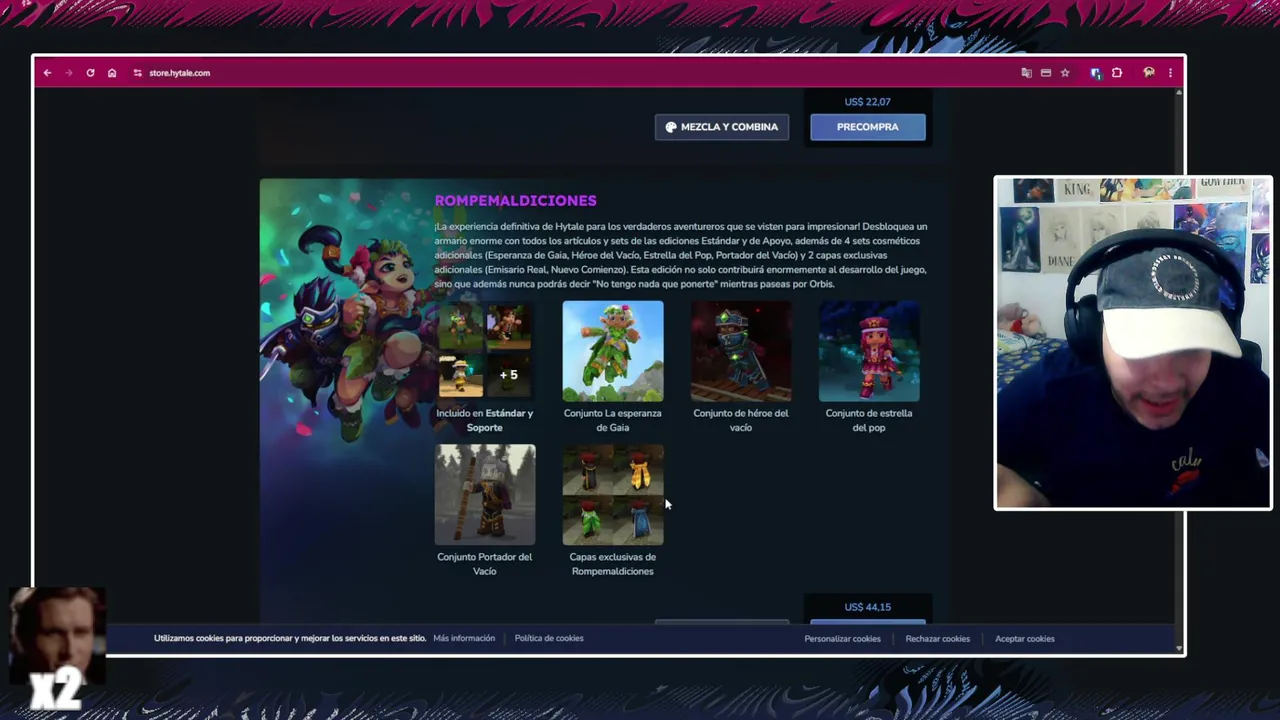The image size is (1280, 720).
Task: View the Capas exclusivas de Rompemaldiciones image
Action: [x=613, y=495]
